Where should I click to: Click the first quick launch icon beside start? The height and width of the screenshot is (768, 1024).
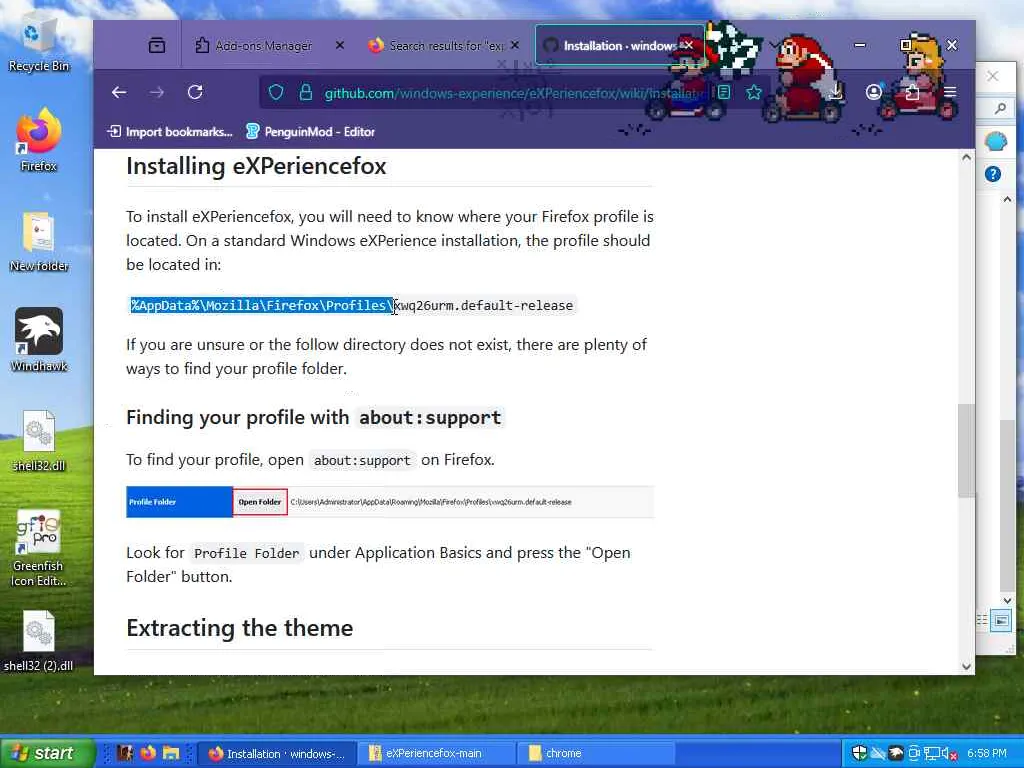[x=125, y=753]
